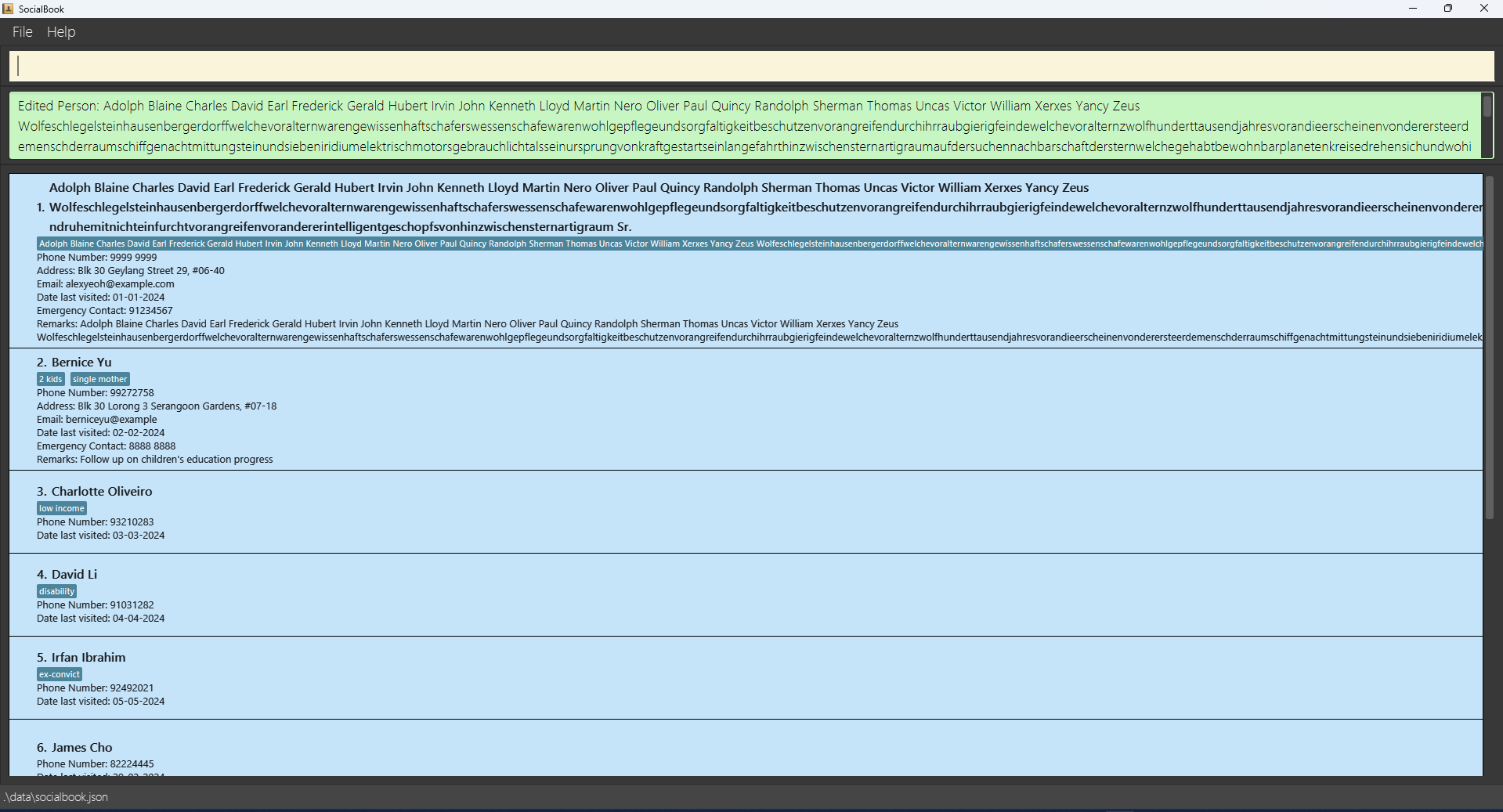The height and width of the screenshot is (812, 1503).
Task: Click remarks about children's education progress
Action: pyautogui.click(x=155, y=460)
